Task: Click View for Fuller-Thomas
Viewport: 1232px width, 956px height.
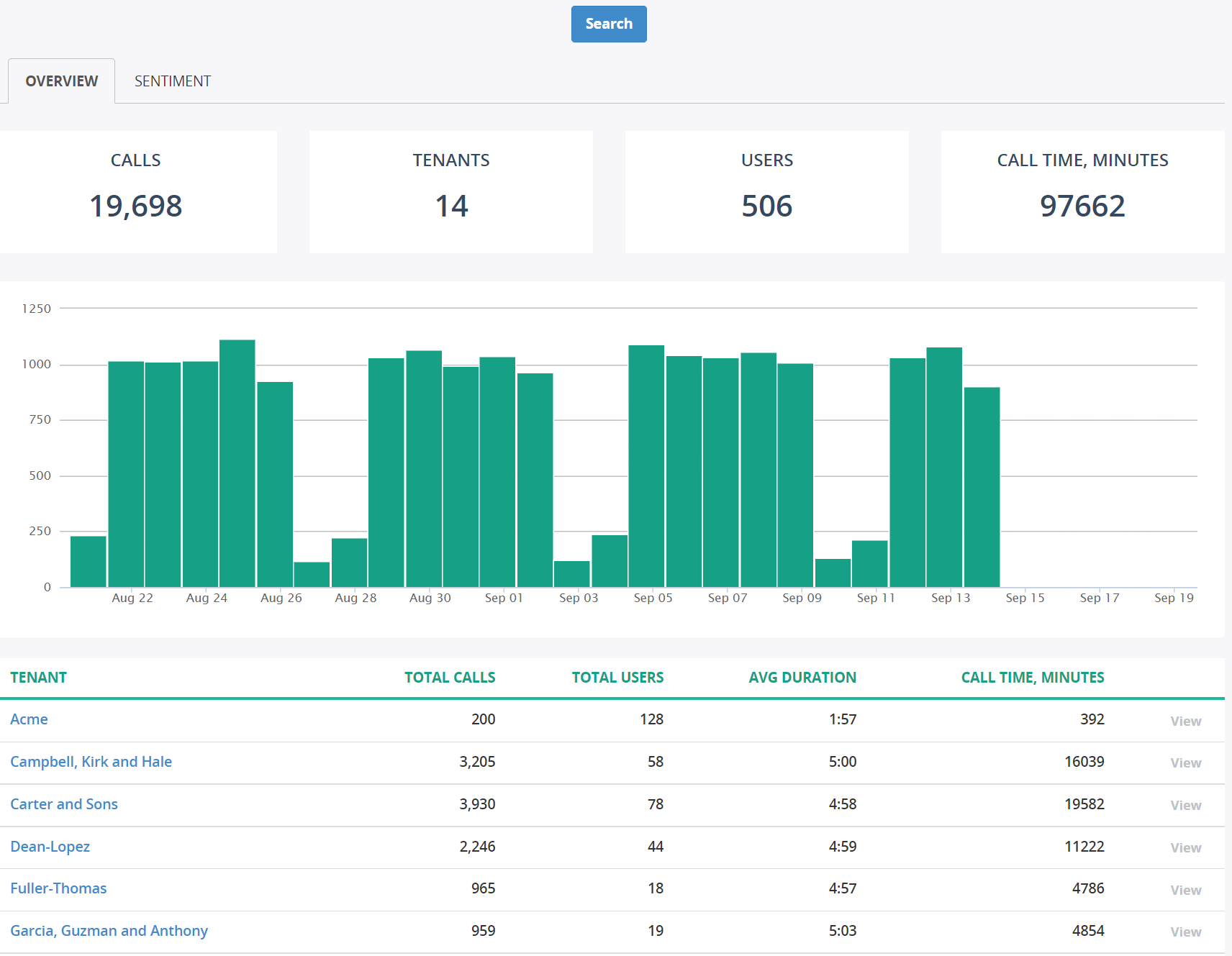Action: click(1185, 890)
